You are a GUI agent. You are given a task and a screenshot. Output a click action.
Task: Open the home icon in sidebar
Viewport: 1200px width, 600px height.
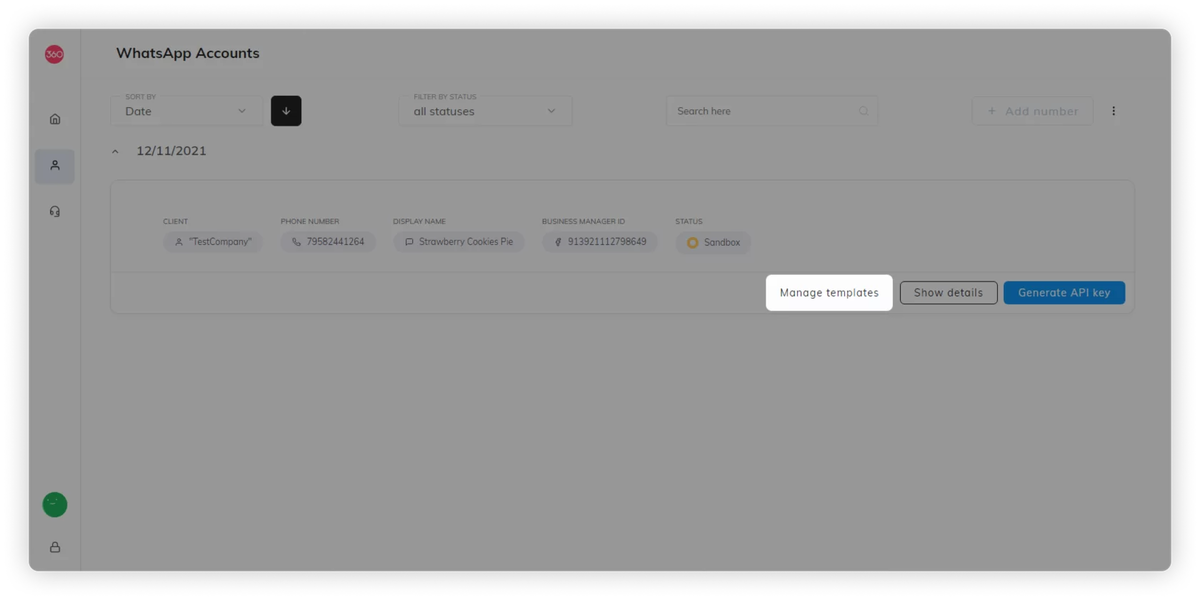coord(55,119)
